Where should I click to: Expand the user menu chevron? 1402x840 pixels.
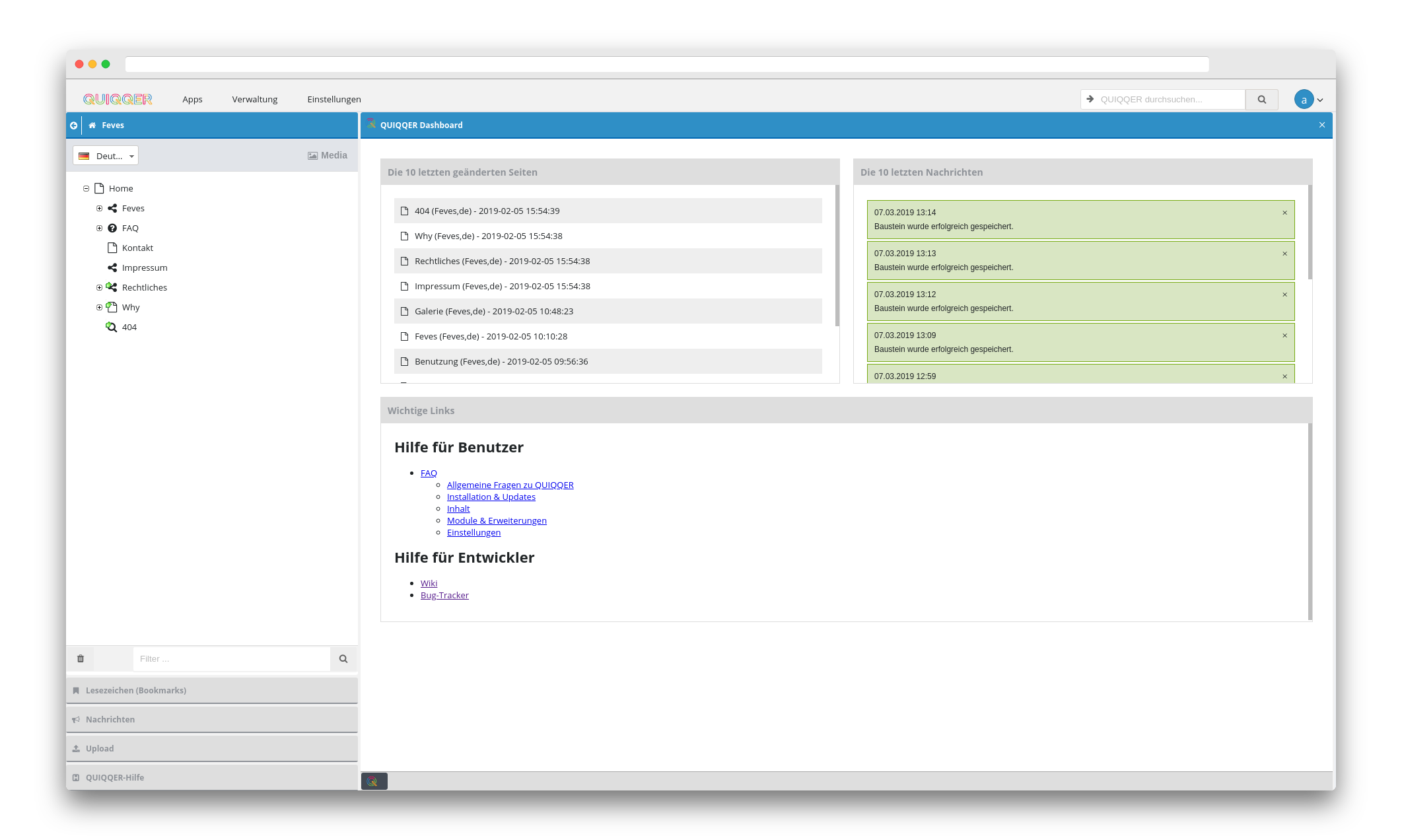click(x=1320, y=100)
